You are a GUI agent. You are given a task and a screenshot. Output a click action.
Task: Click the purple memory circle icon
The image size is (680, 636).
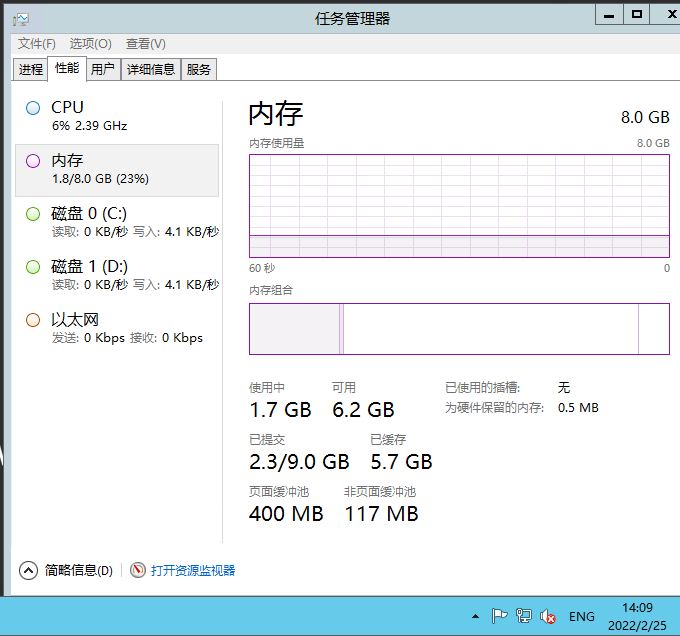coord(33,161)
